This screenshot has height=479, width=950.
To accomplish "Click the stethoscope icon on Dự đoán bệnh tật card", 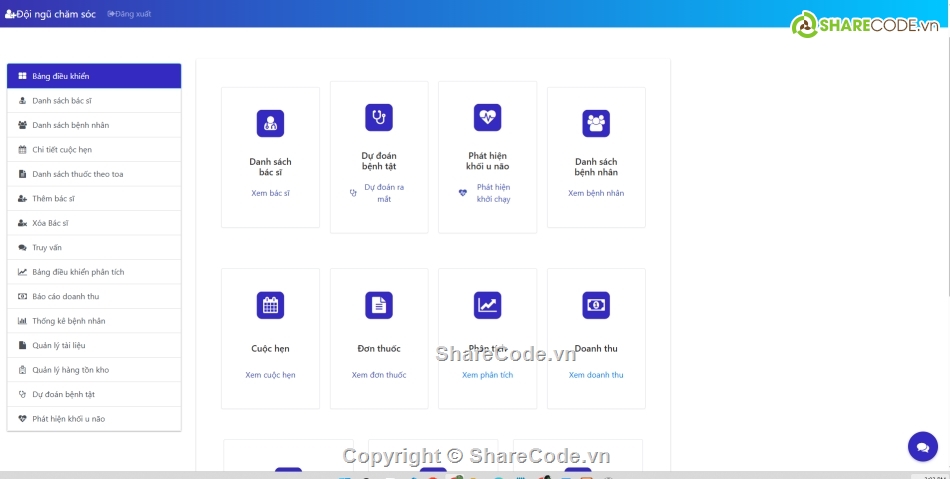I will pyautogui.click(x=379, y=117).
